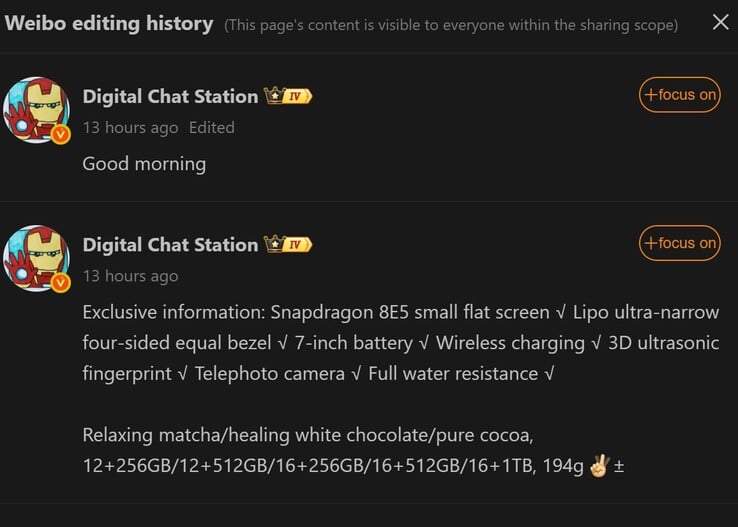Click the Snapdragon 8E5 exclusive information paragraph
This screenshot has width=738, height=527.
(400, 343)
